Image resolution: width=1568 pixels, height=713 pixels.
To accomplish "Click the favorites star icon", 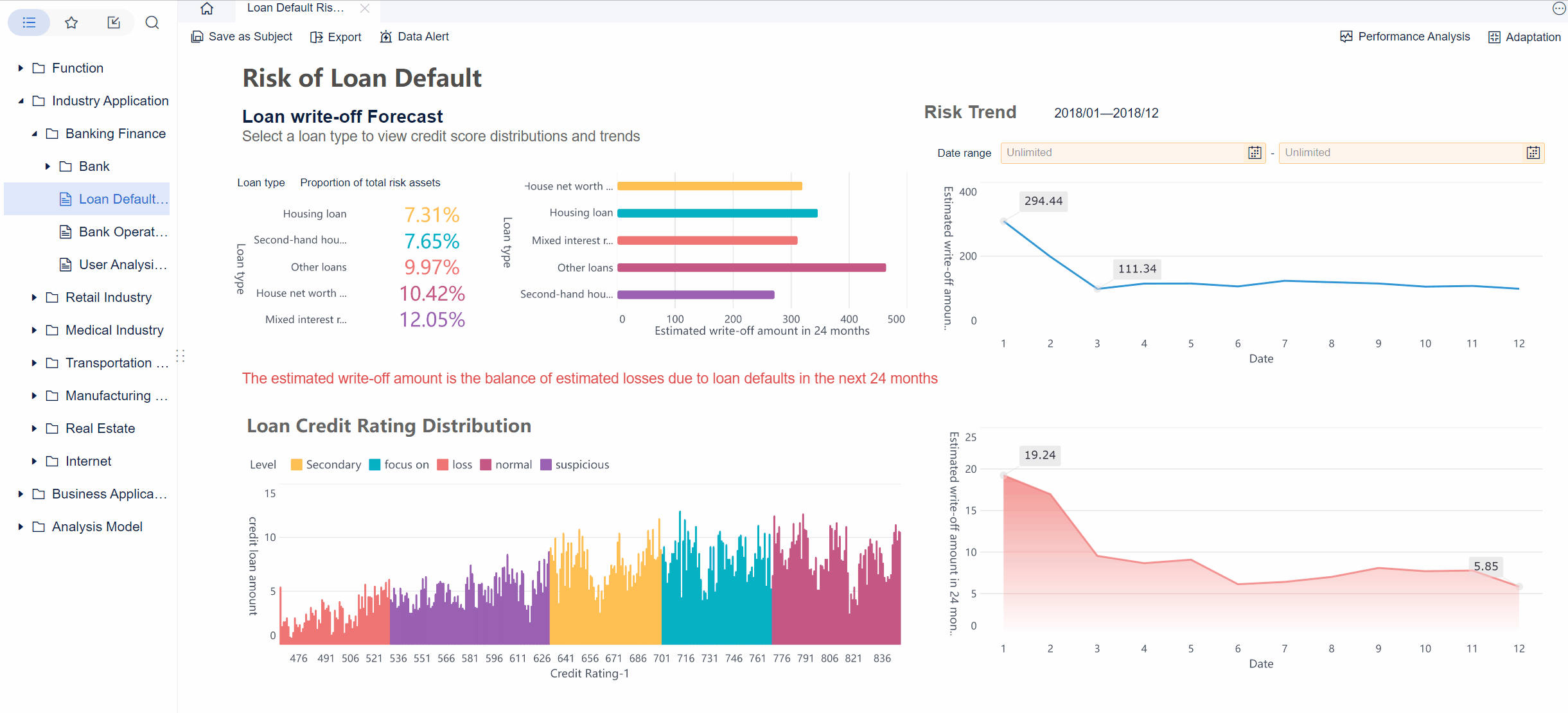I will 71,23.
